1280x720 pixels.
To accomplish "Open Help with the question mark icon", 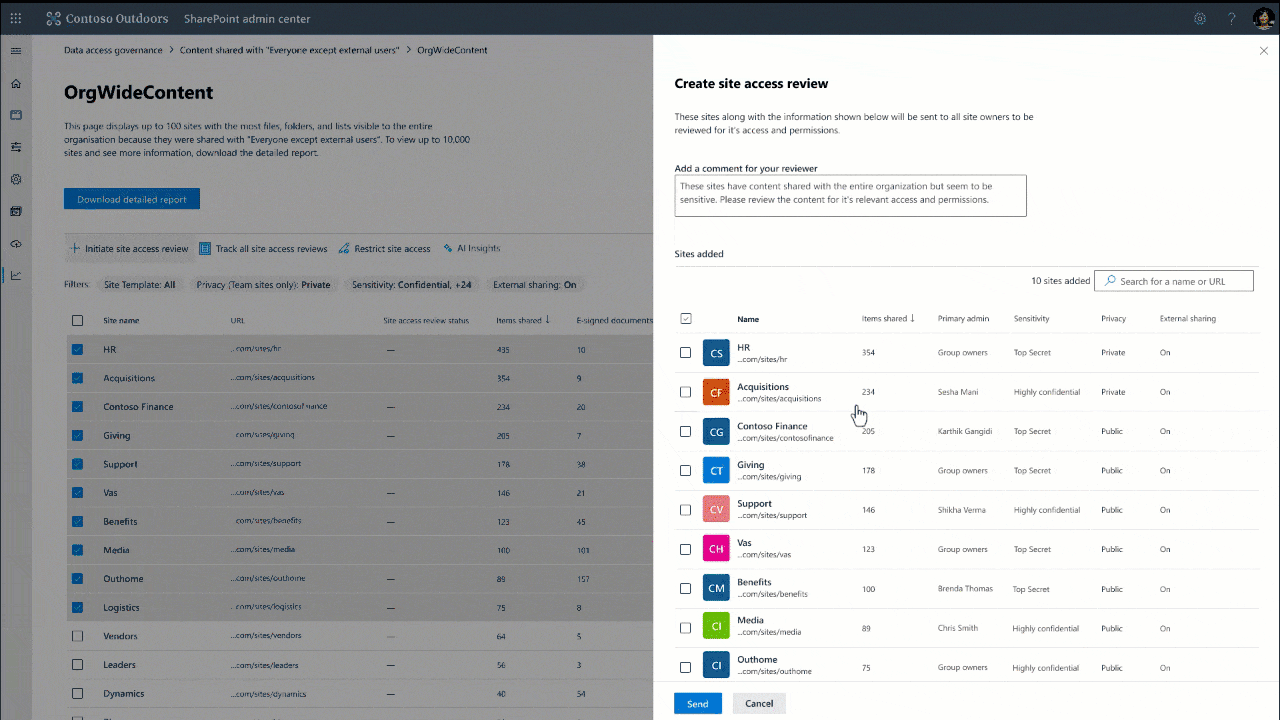I will click(x=1231, y=18).
